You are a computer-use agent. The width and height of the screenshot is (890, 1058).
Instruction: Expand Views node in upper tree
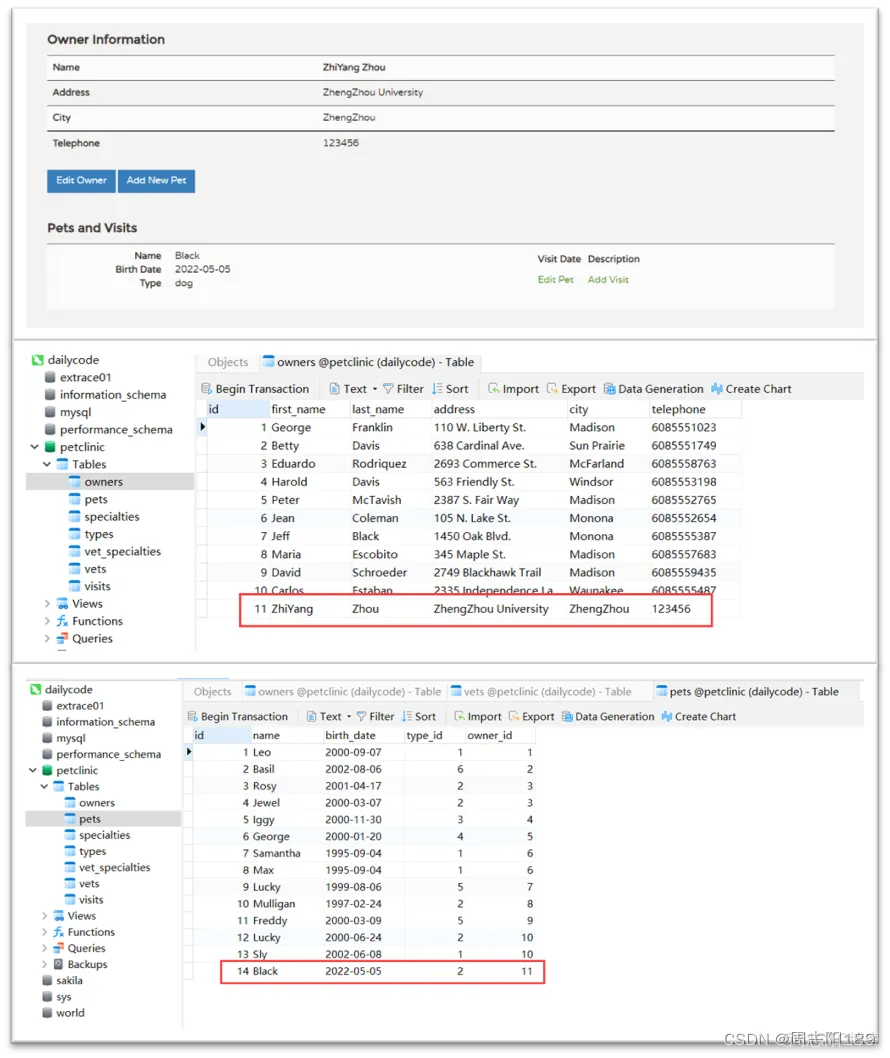47,603
